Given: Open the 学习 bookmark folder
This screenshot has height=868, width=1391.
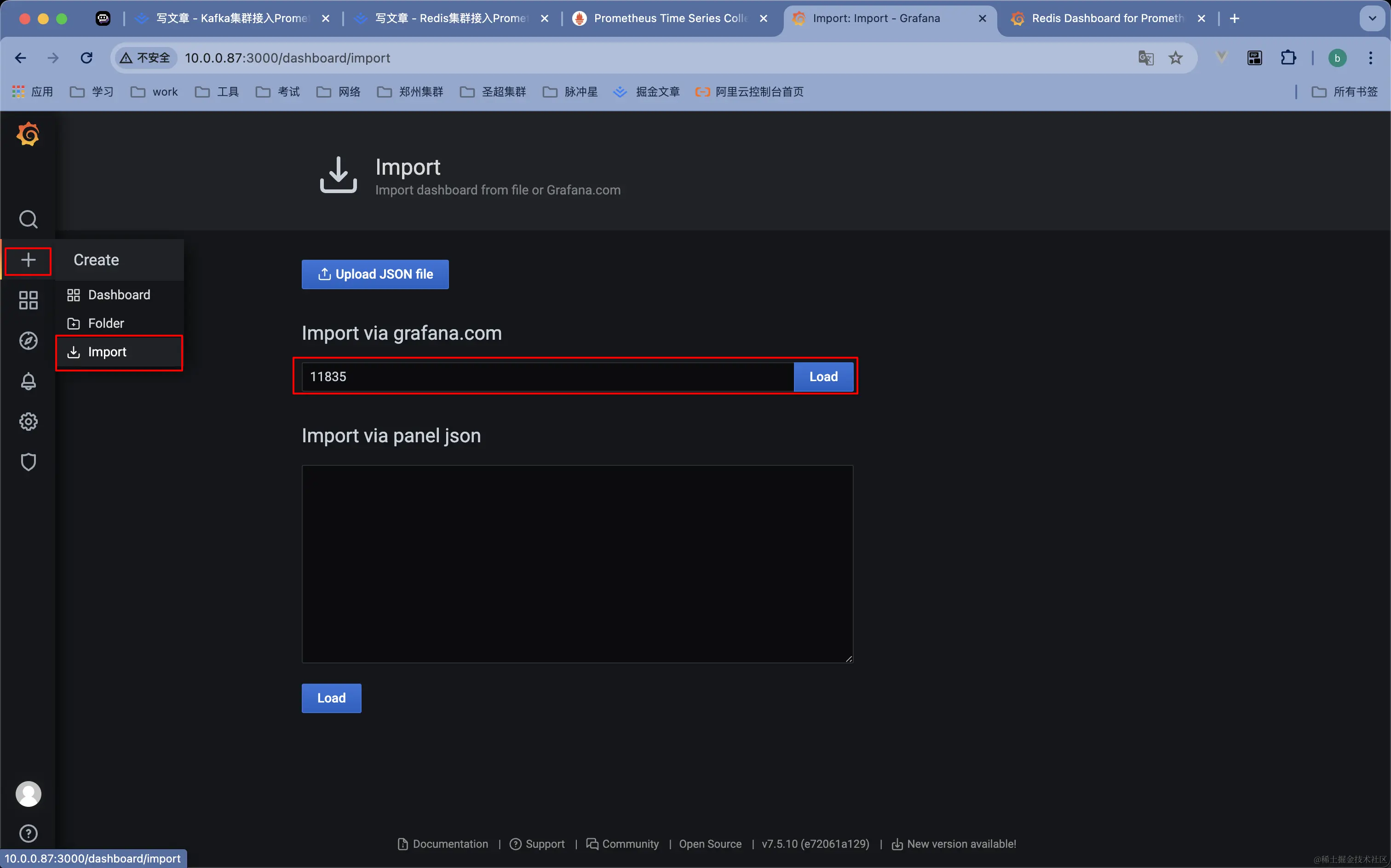Looking at the screenshot, I should point(92,92).
